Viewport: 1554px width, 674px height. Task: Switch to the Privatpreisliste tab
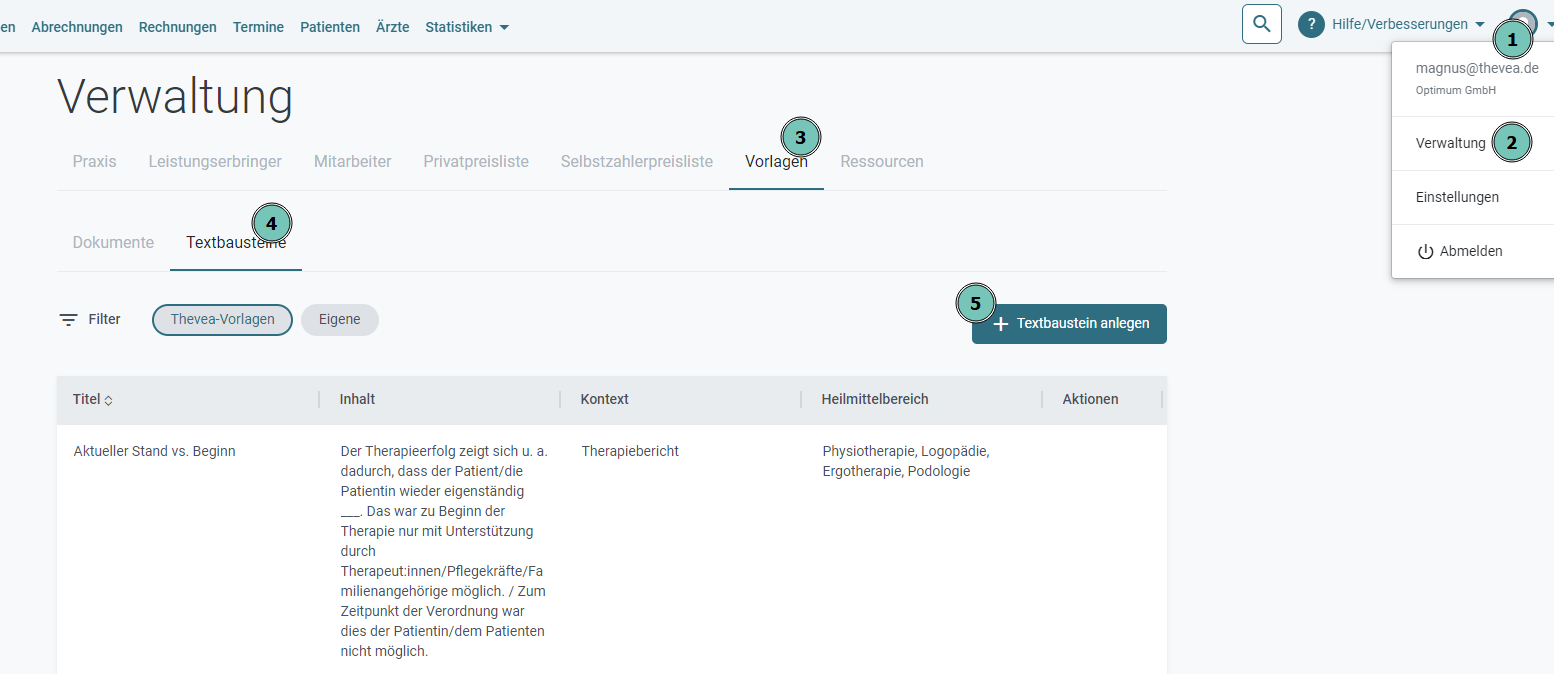(476, 161)
